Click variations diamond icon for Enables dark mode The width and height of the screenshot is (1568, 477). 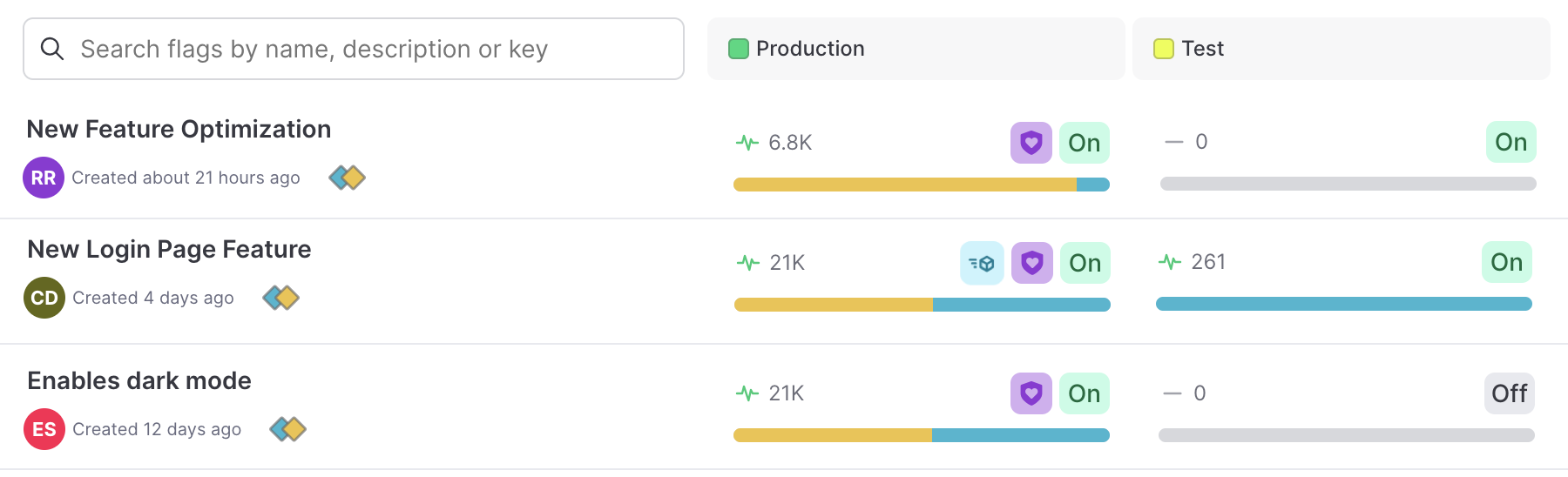(287, 429)
